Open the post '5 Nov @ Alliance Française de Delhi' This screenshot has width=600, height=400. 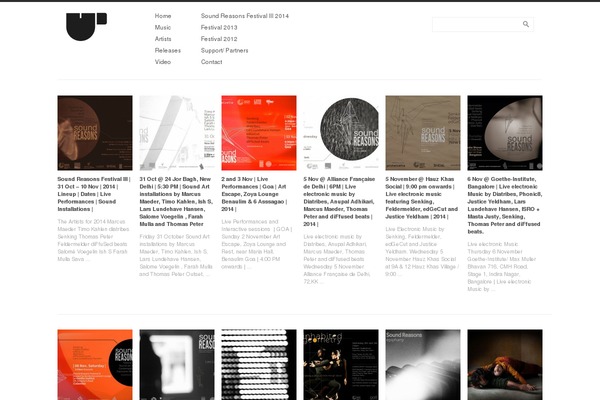point(339,201)
